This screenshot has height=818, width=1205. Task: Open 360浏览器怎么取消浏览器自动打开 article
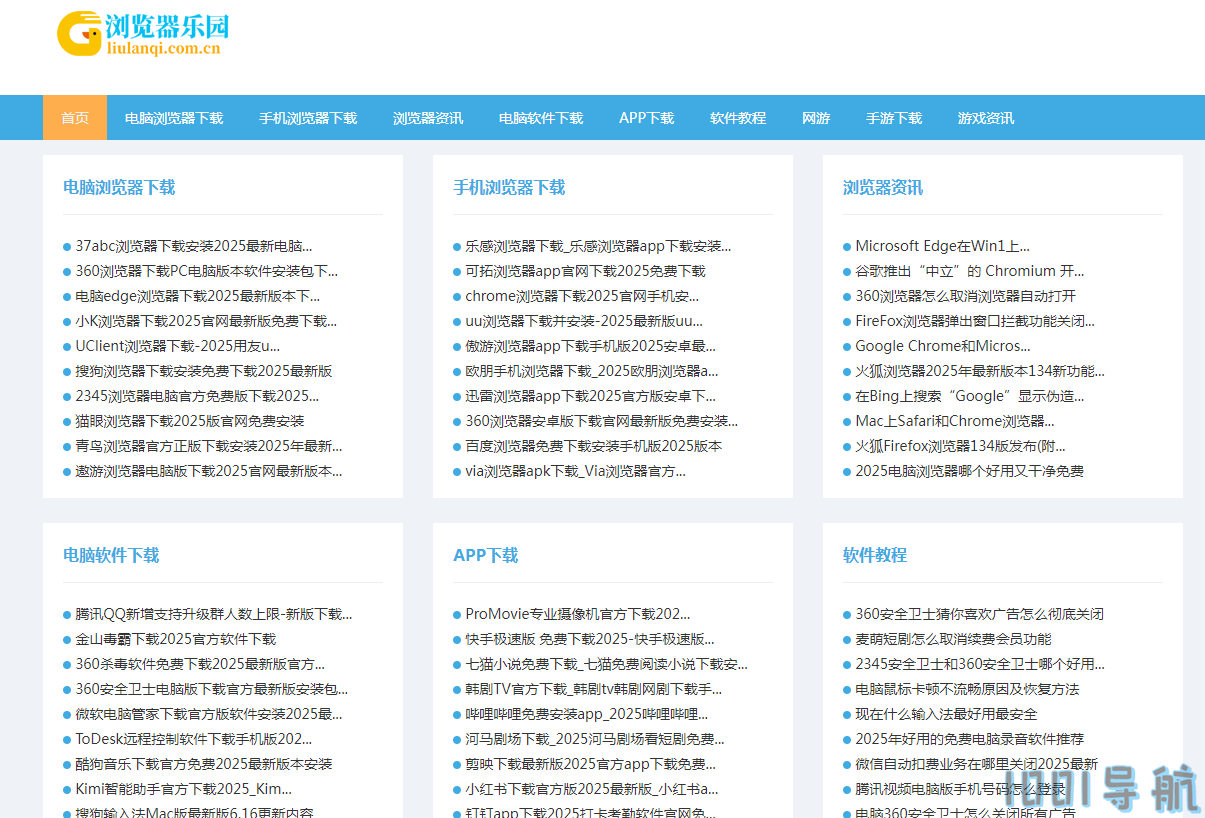965,296
